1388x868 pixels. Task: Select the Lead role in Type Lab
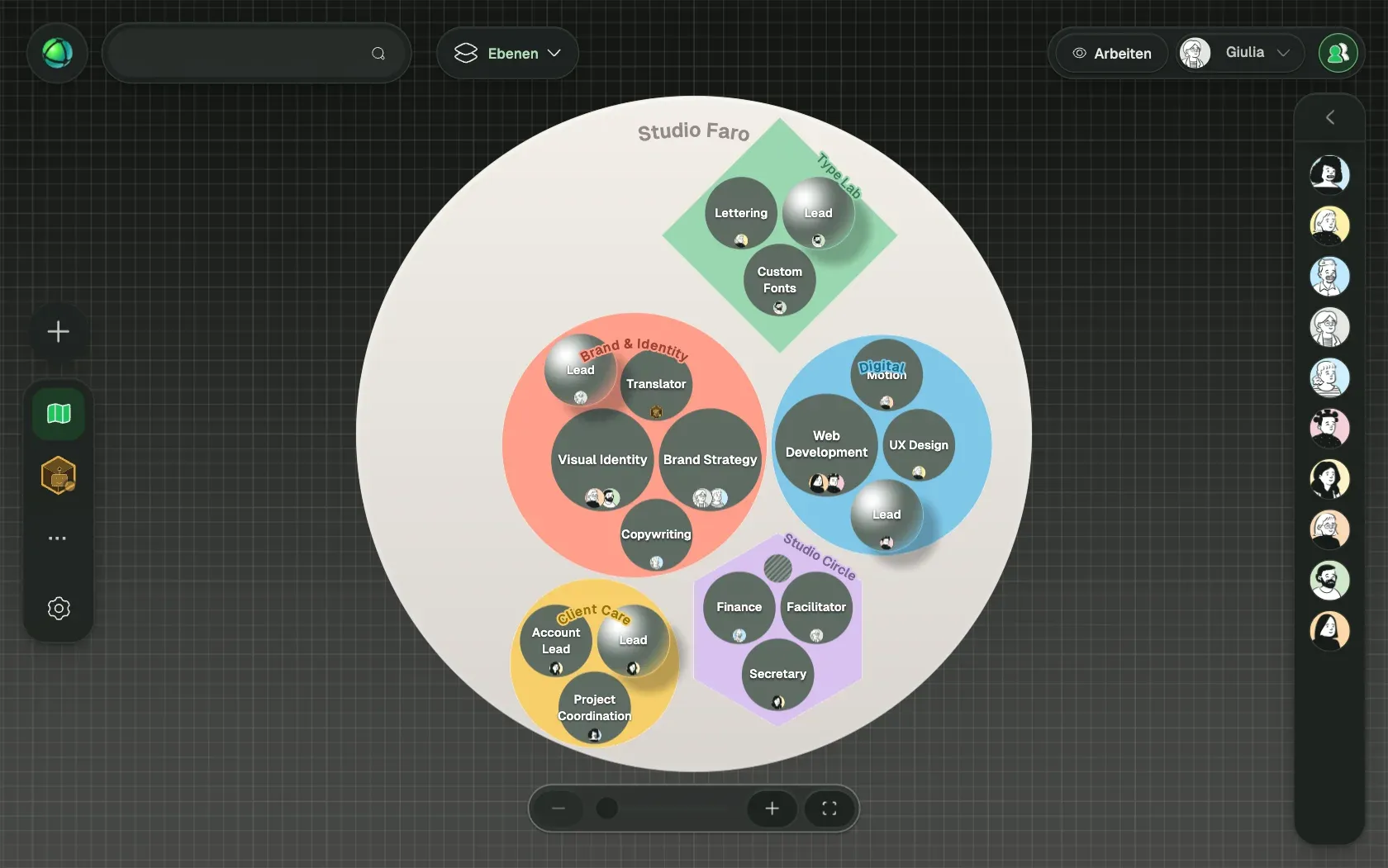(818, 213)
